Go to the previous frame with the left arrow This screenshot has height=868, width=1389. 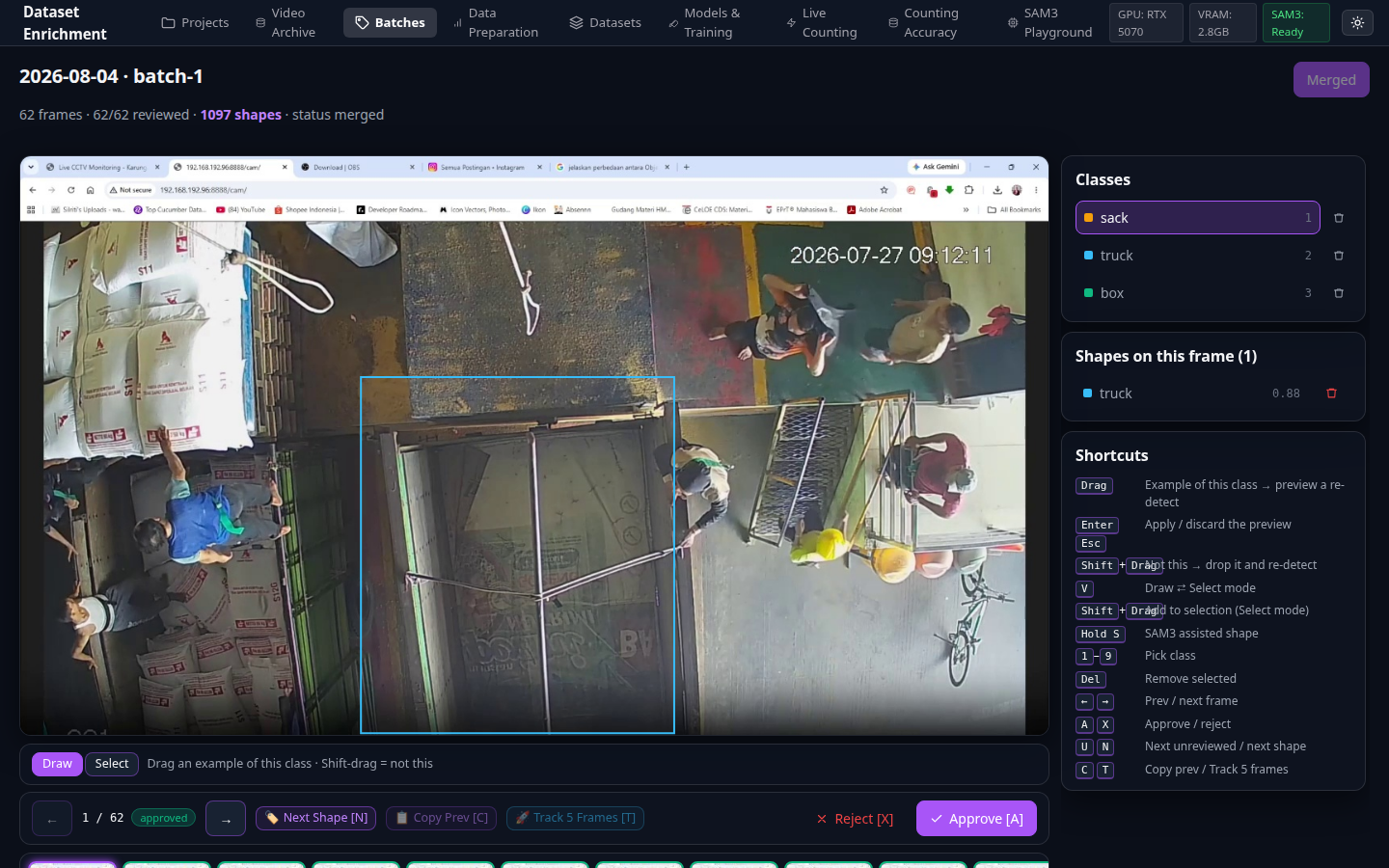(52, 819)
